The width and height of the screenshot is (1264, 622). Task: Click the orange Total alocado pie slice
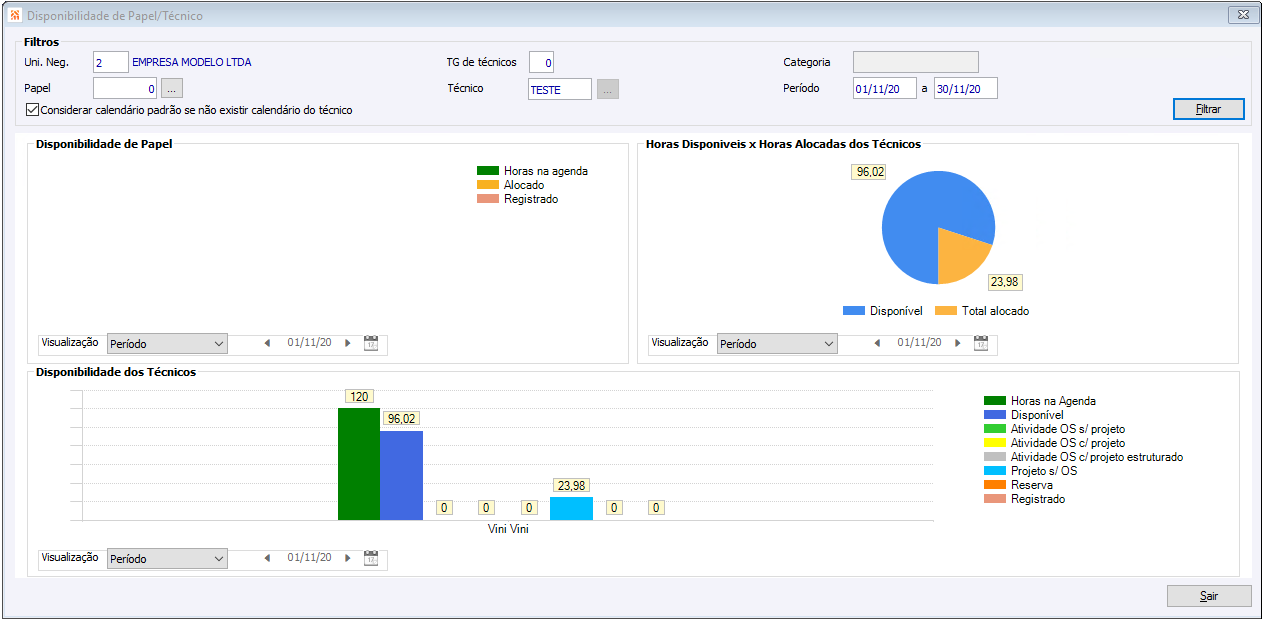click(960, 255)
